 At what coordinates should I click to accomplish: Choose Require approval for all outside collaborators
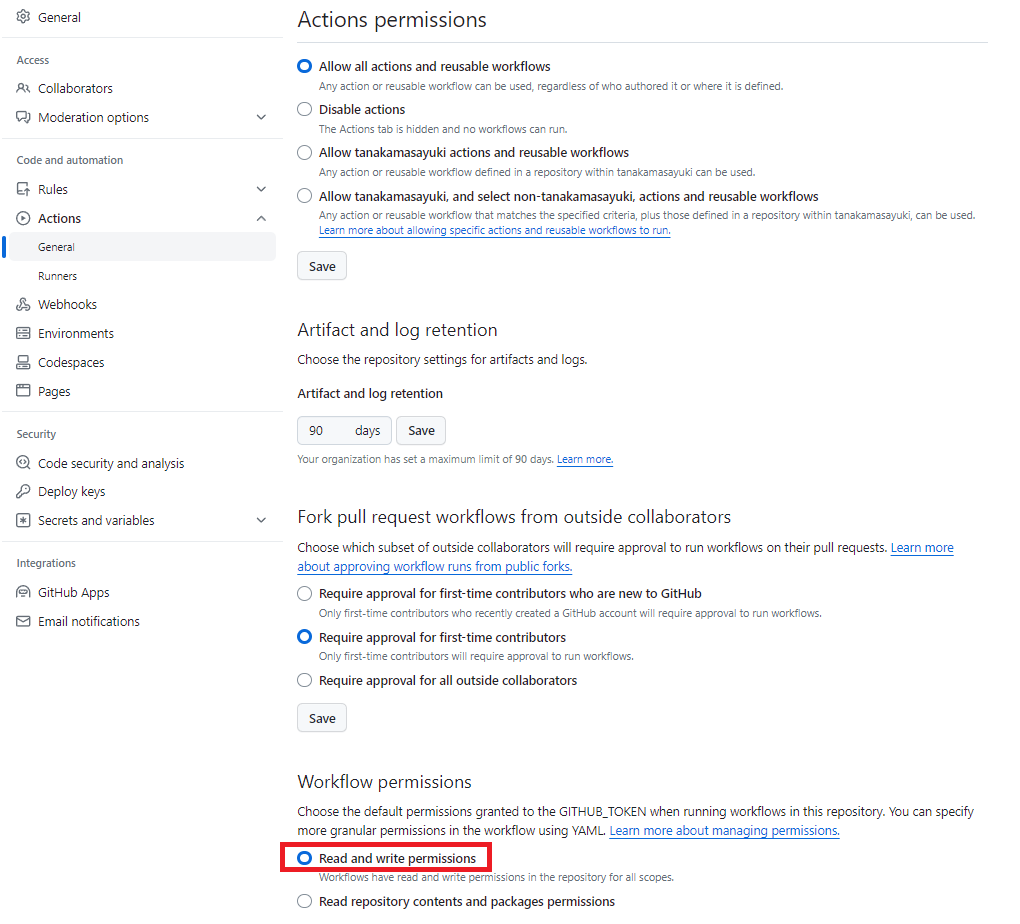tap(305, 680)
